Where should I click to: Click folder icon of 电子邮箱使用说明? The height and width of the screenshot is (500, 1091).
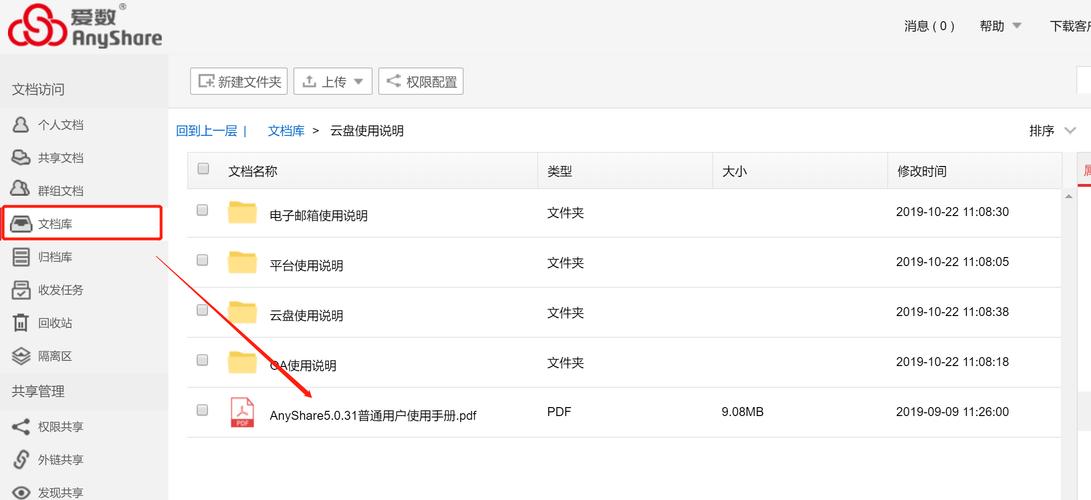pos(242,212)
